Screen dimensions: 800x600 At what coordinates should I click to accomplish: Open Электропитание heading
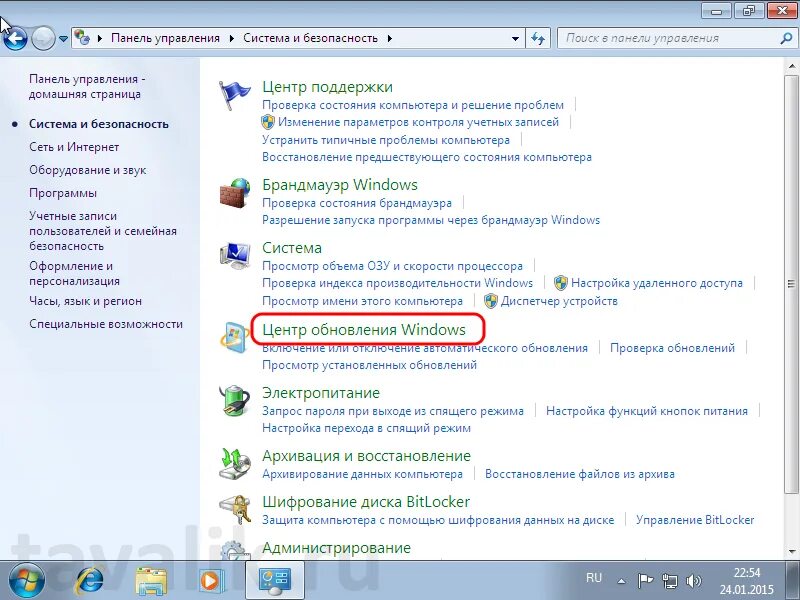(x=321, y=393)
